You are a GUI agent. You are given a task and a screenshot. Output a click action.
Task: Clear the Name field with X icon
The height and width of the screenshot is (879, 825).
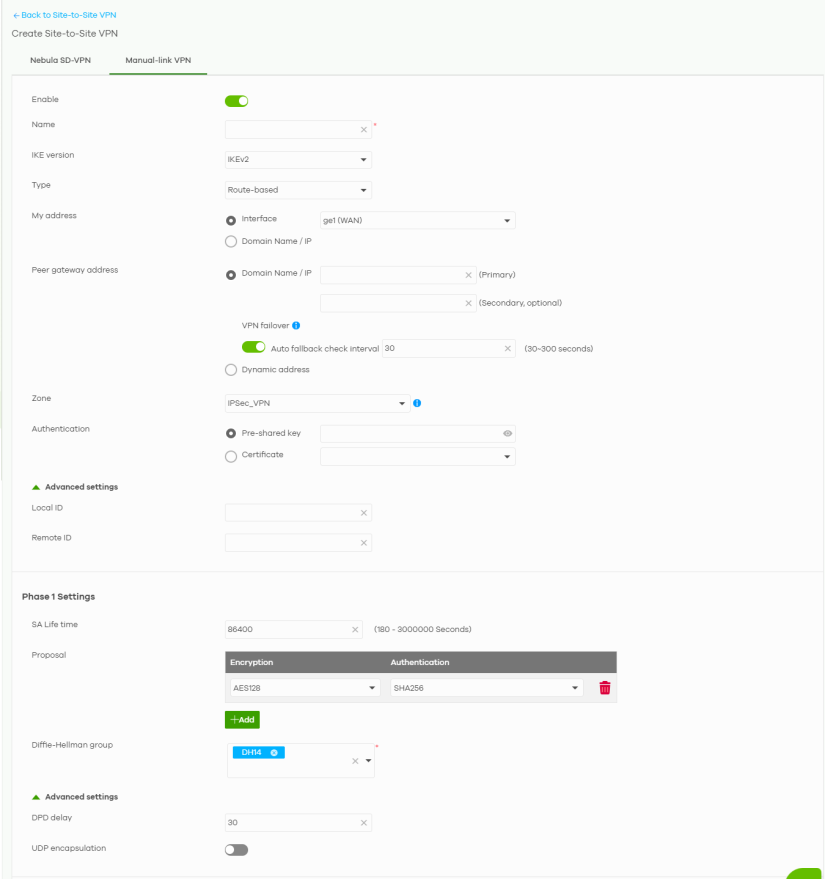click(364, 130)
